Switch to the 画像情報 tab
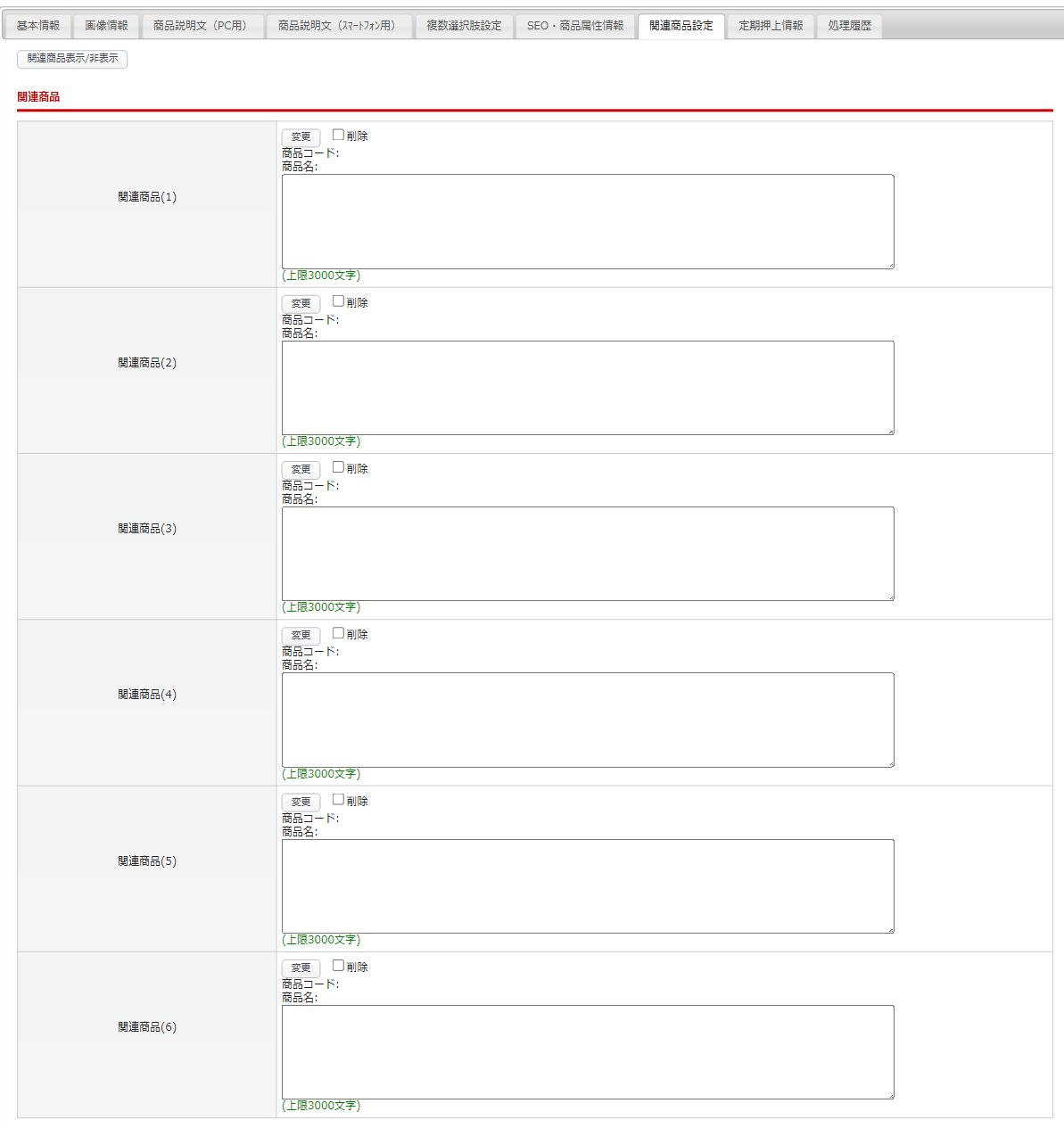Viewport: 1064px width, 1128px height. (106, 26)
